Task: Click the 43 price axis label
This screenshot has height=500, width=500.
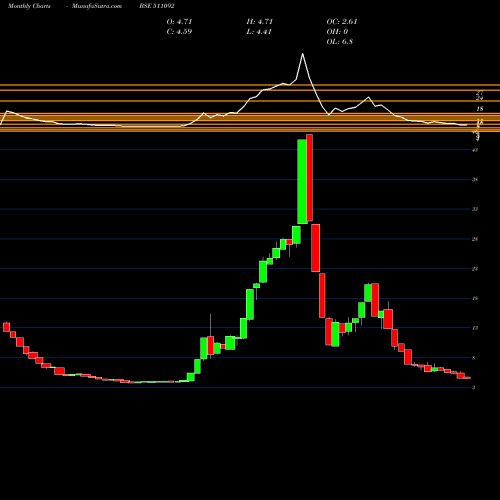Action: [x=475, y=150]
